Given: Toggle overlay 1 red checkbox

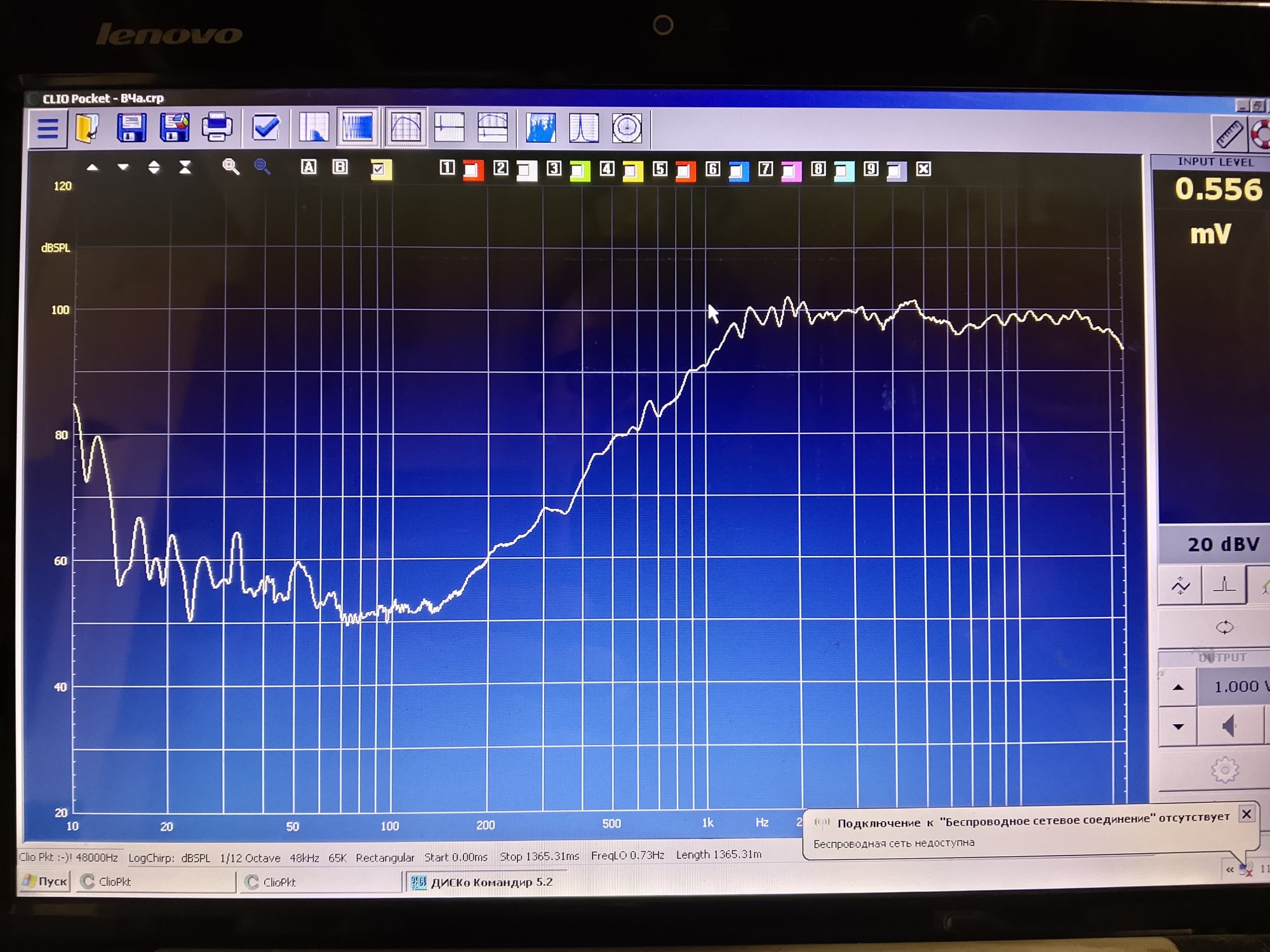Looking at the screenshot, I should tap(472, 170).
